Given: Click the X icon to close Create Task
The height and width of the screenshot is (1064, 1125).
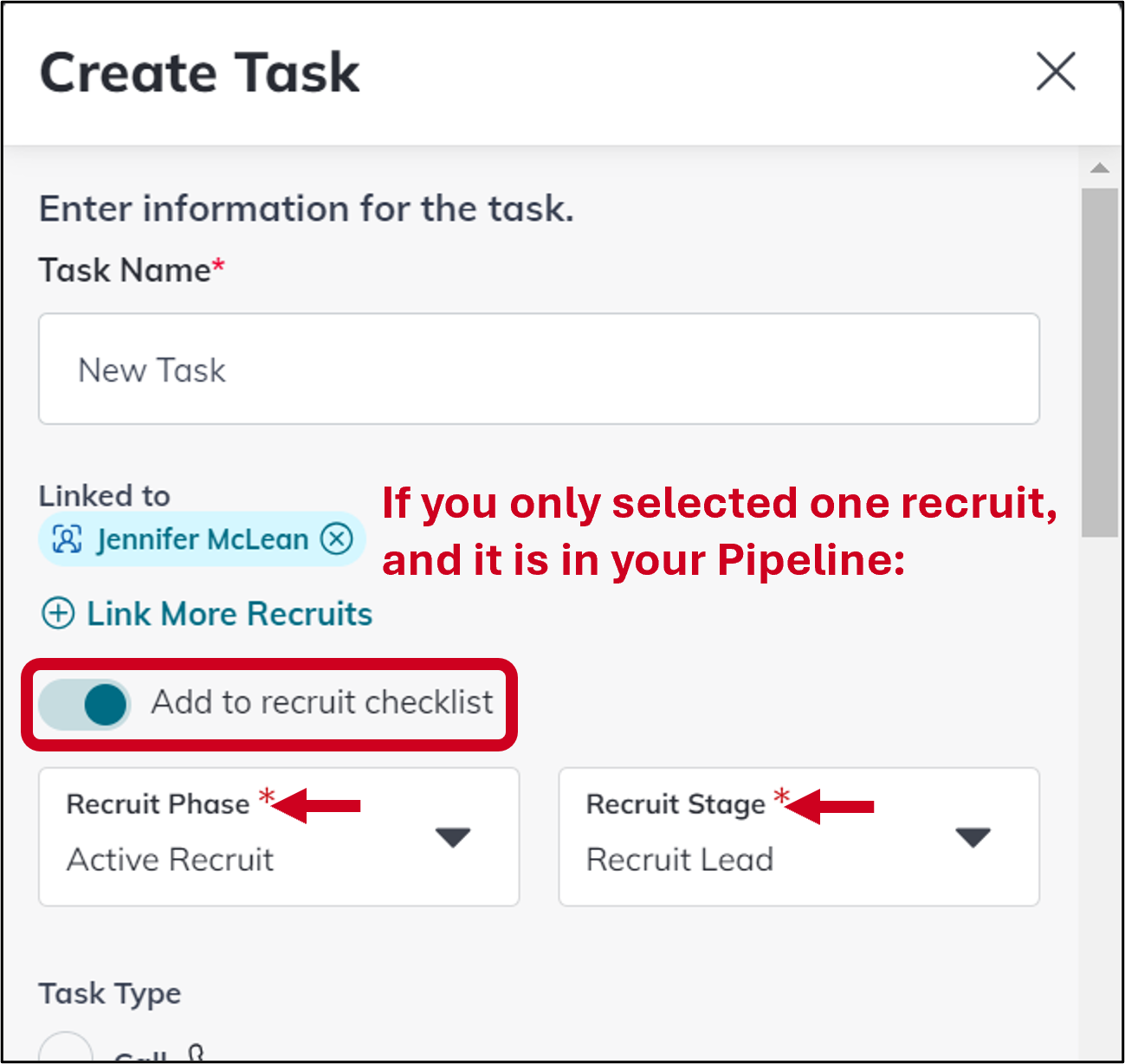Looking at the screenshot, I should tap(1056, 73).
